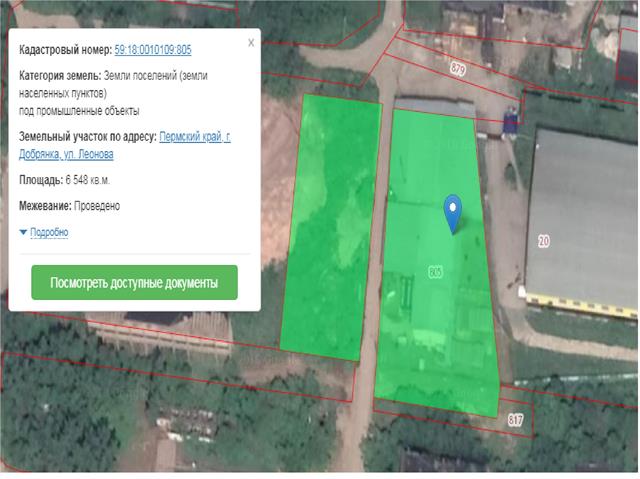
Task: Select the parcel label 817
Action: point(515,418)
